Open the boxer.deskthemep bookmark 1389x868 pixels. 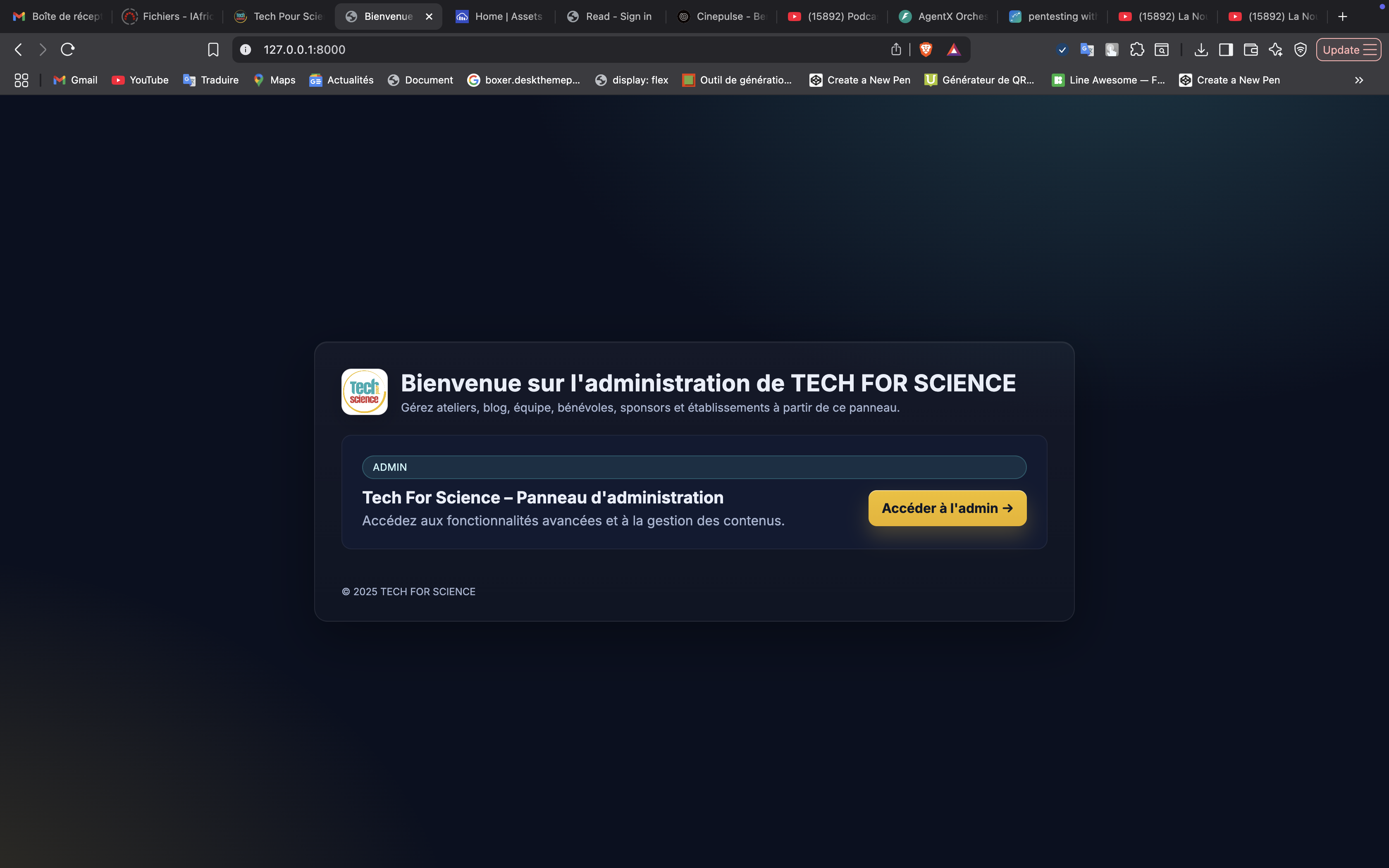(x=523, y=80)
